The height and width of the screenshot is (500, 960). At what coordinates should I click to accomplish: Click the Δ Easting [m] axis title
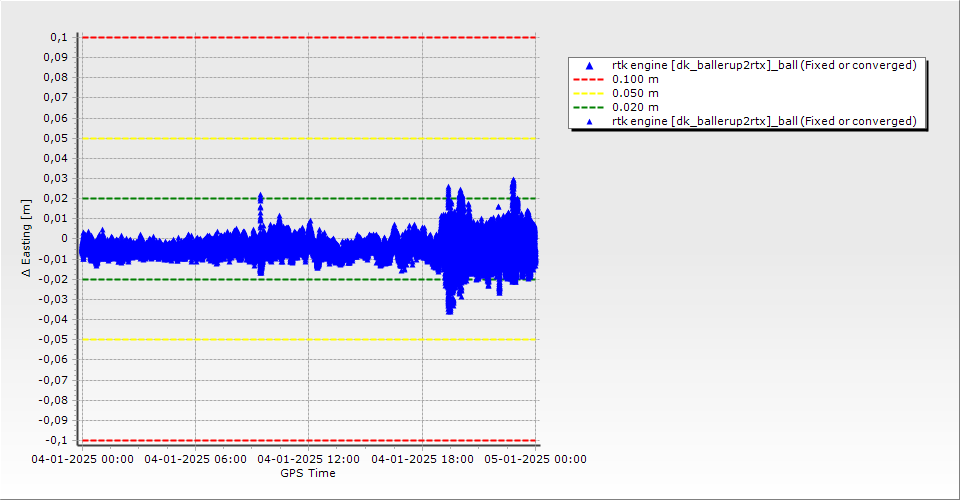tap(27, 238)
